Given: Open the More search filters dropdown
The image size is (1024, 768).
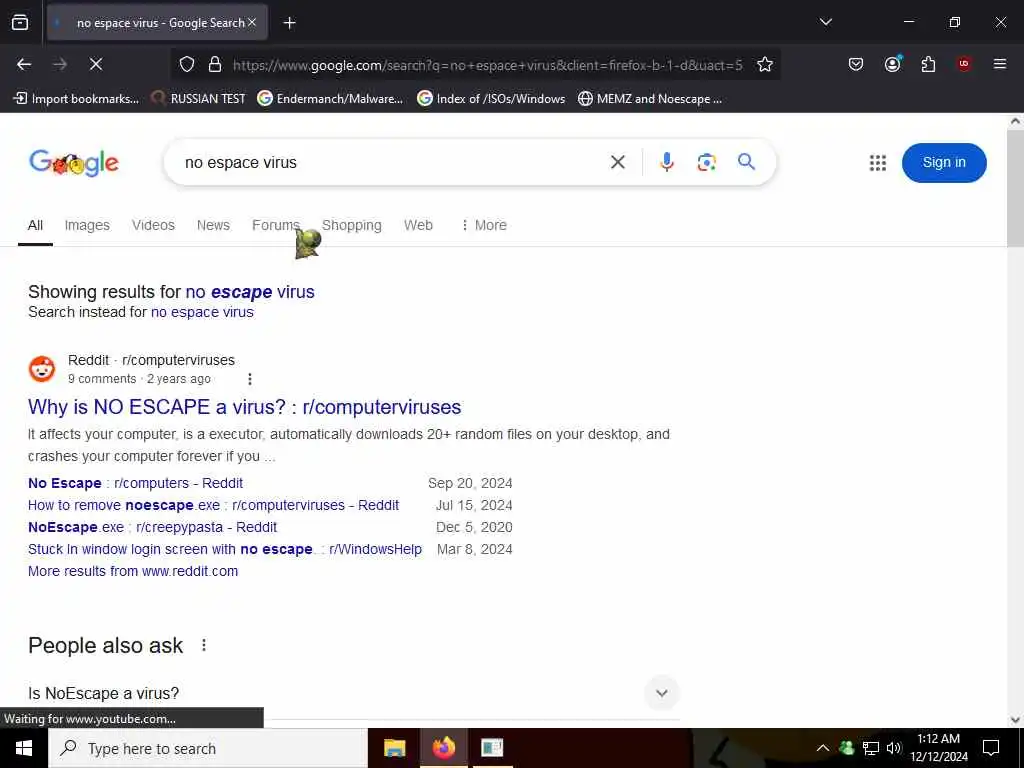Looking at the screenshot, I should tap(484, 225).
